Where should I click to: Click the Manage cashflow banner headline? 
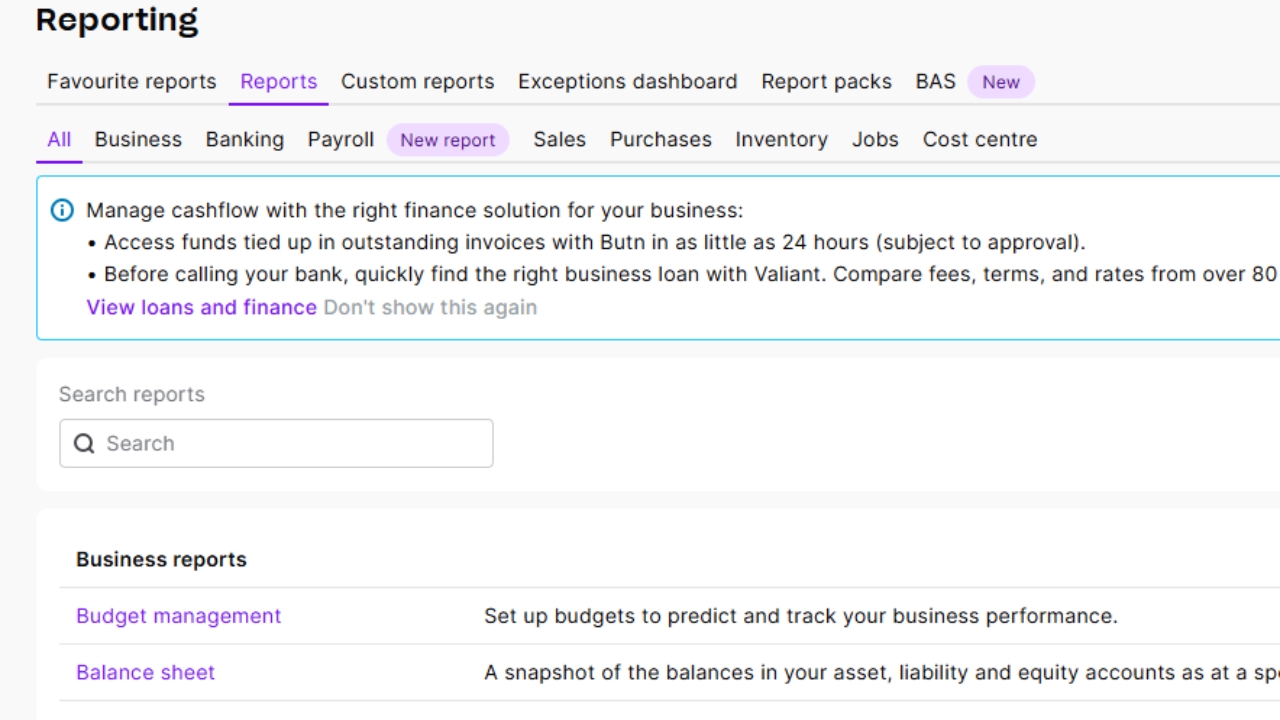tap(415, 210)
